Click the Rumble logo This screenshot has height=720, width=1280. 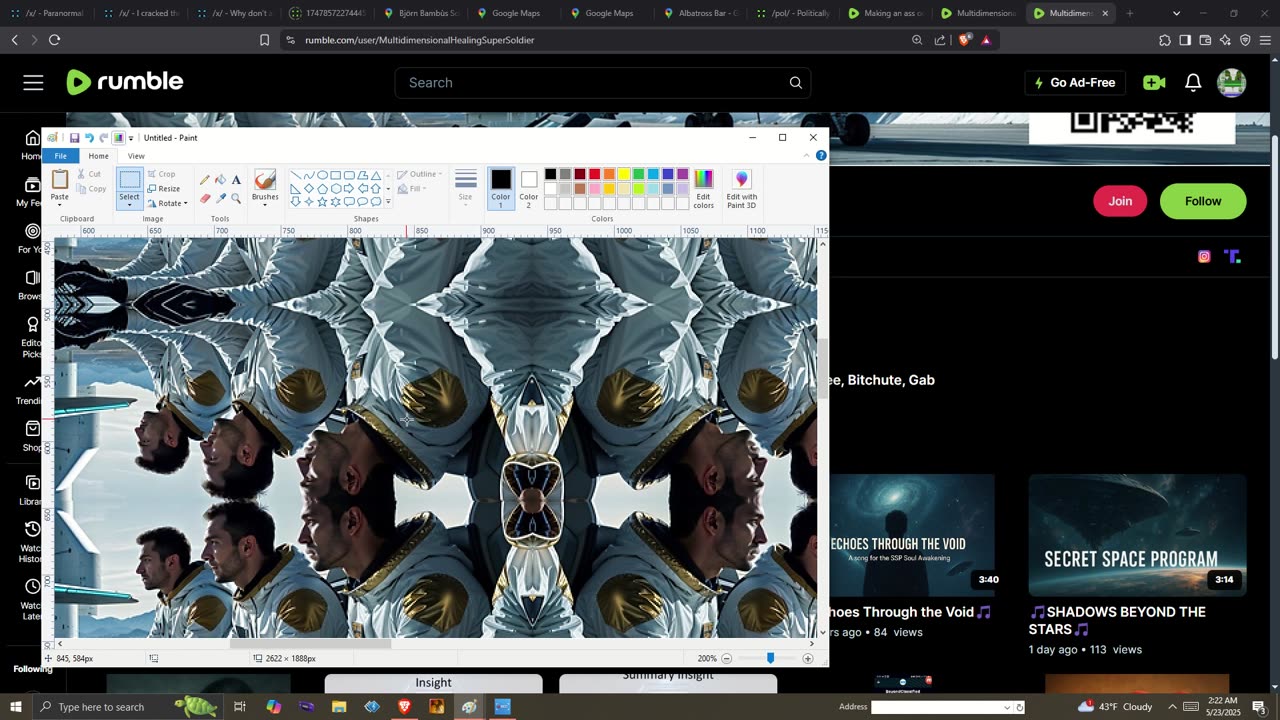coord(125,82)
